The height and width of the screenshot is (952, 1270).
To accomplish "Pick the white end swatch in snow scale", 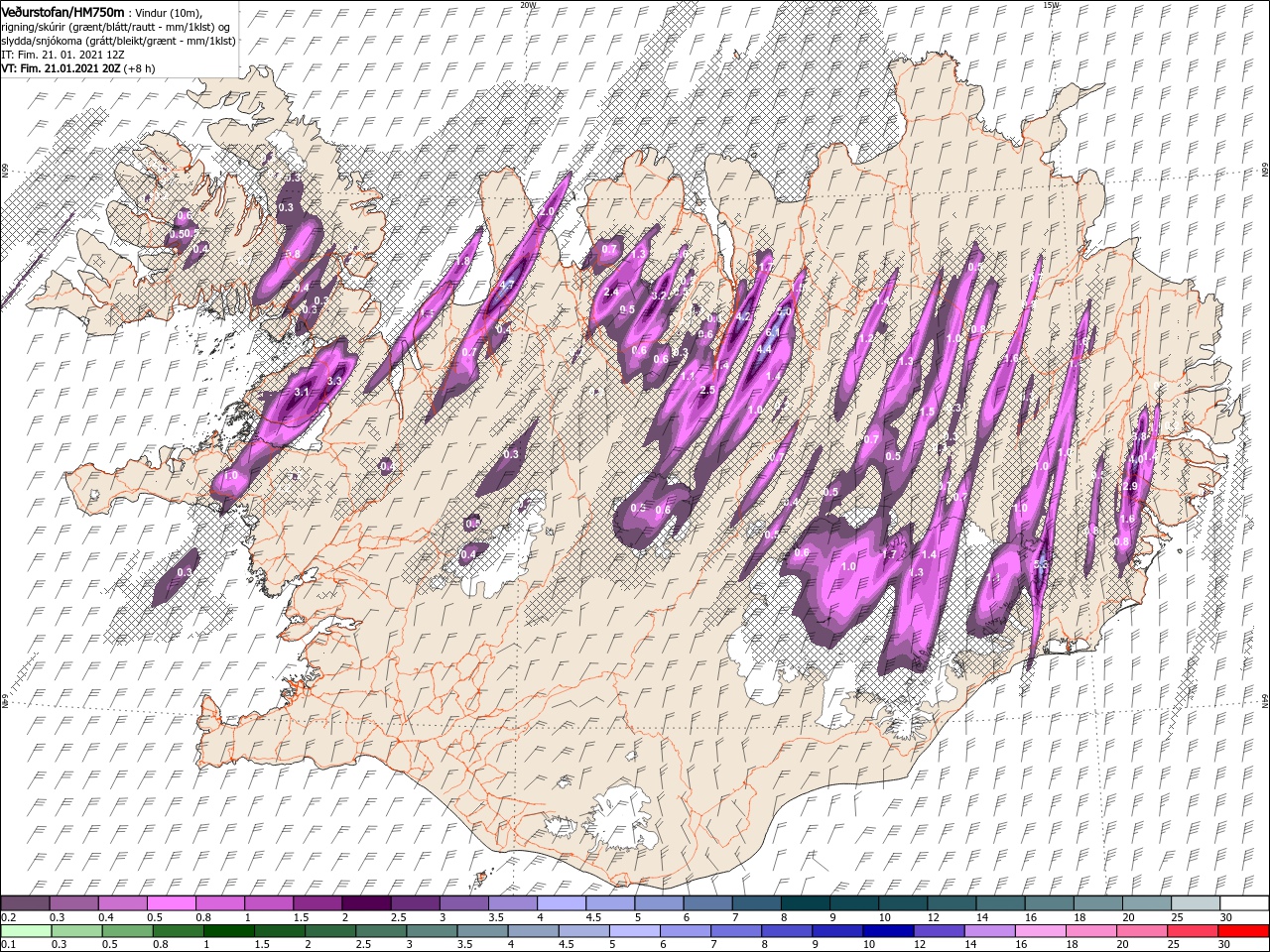I will (x=1243, y=903).
